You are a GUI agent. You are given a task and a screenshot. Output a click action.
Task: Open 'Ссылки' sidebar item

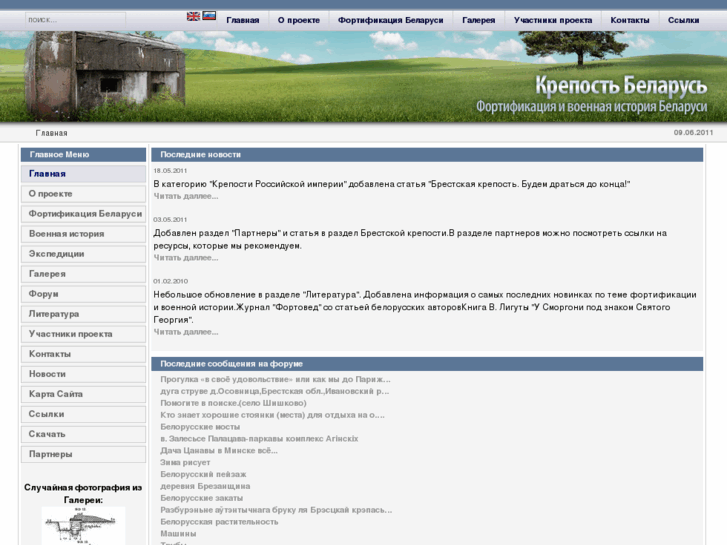pyautogui.click(x=83, y=414)
